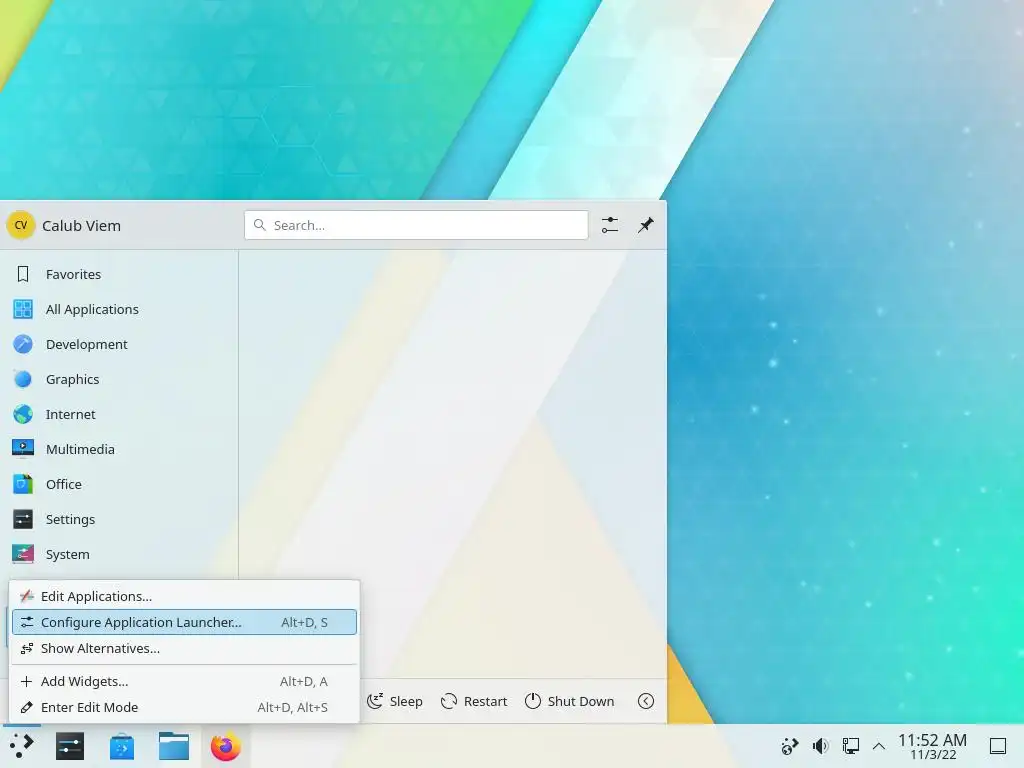Screen dimensions: 1024x768
Task: Open the Graphics category
Action: coord(119,379)
